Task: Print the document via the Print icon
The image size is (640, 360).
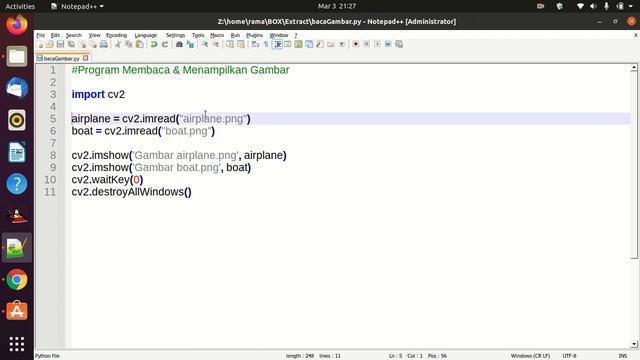Action: click(103, 44)
